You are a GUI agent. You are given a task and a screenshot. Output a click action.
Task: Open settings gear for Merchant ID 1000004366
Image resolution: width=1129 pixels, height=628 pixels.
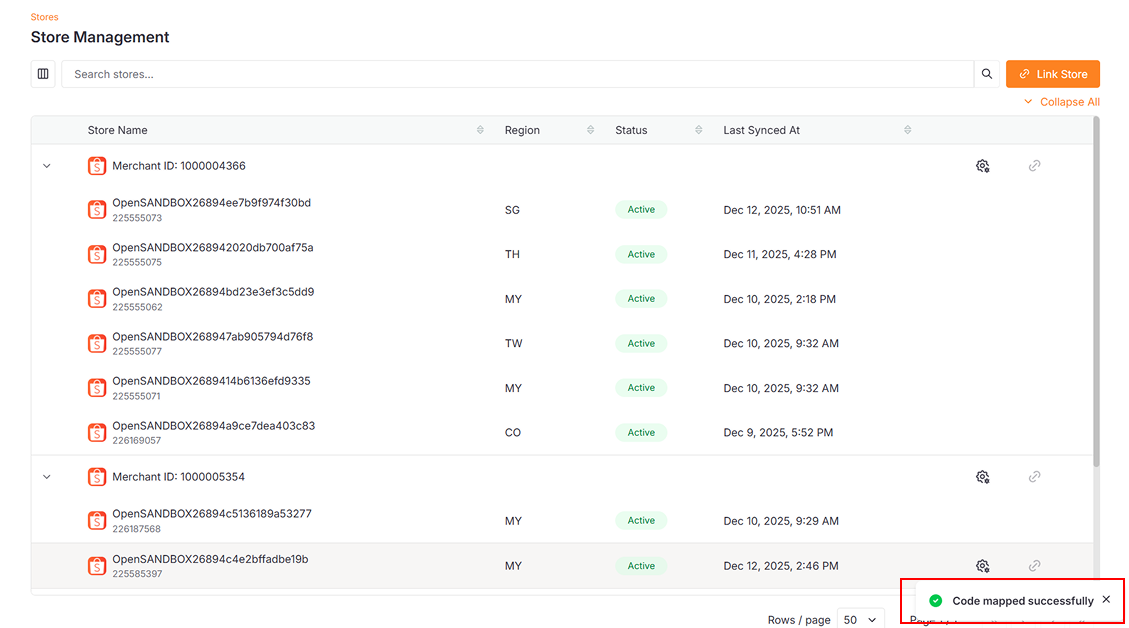click(x=982, y=166)
